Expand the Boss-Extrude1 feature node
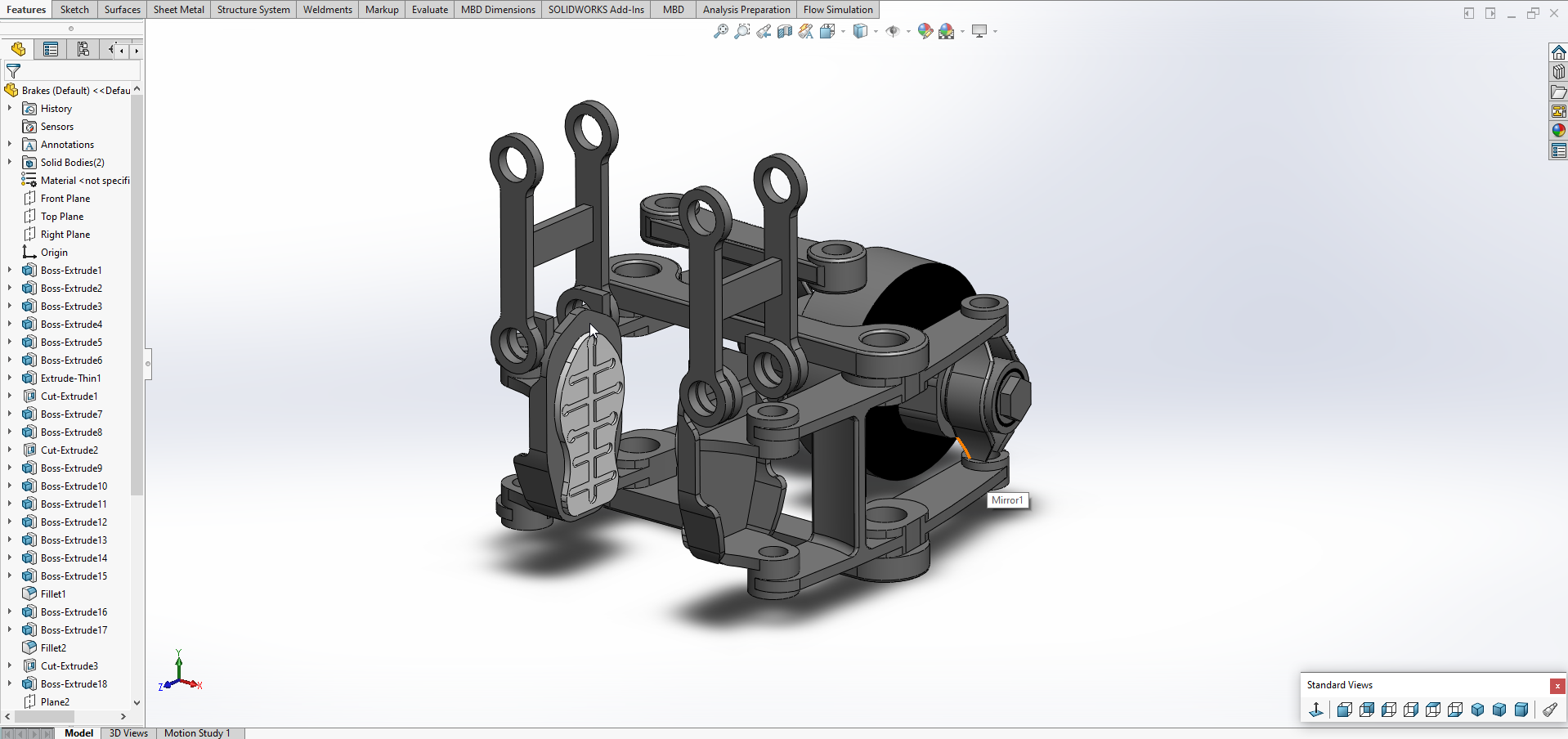The image size is (1568, 739). [x=10, y=271]
